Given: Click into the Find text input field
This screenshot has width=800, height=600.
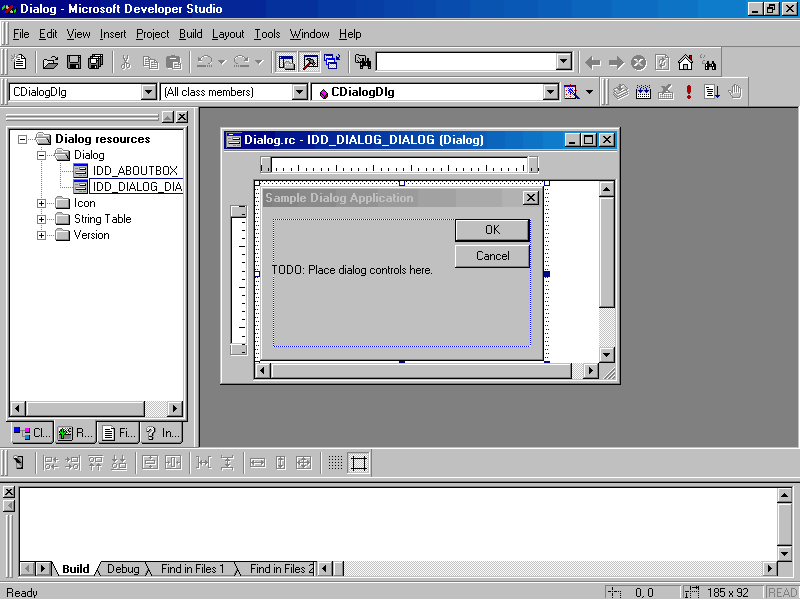Looking at the screenshot, I should [x=466, y=62].
